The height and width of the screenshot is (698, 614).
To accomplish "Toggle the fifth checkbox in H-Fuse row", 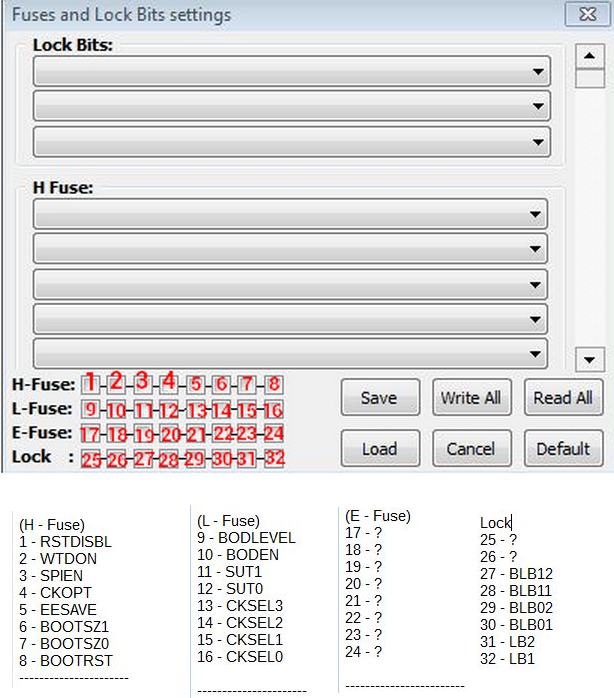I will (x=195, y=384).
